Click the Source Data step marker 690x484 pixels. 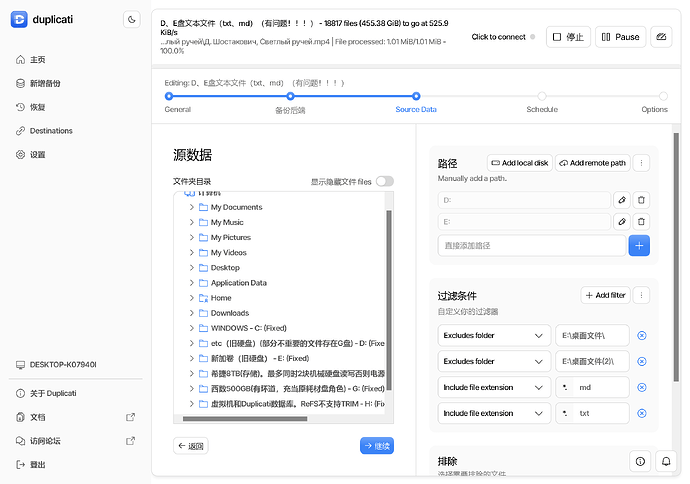[416, 96]
